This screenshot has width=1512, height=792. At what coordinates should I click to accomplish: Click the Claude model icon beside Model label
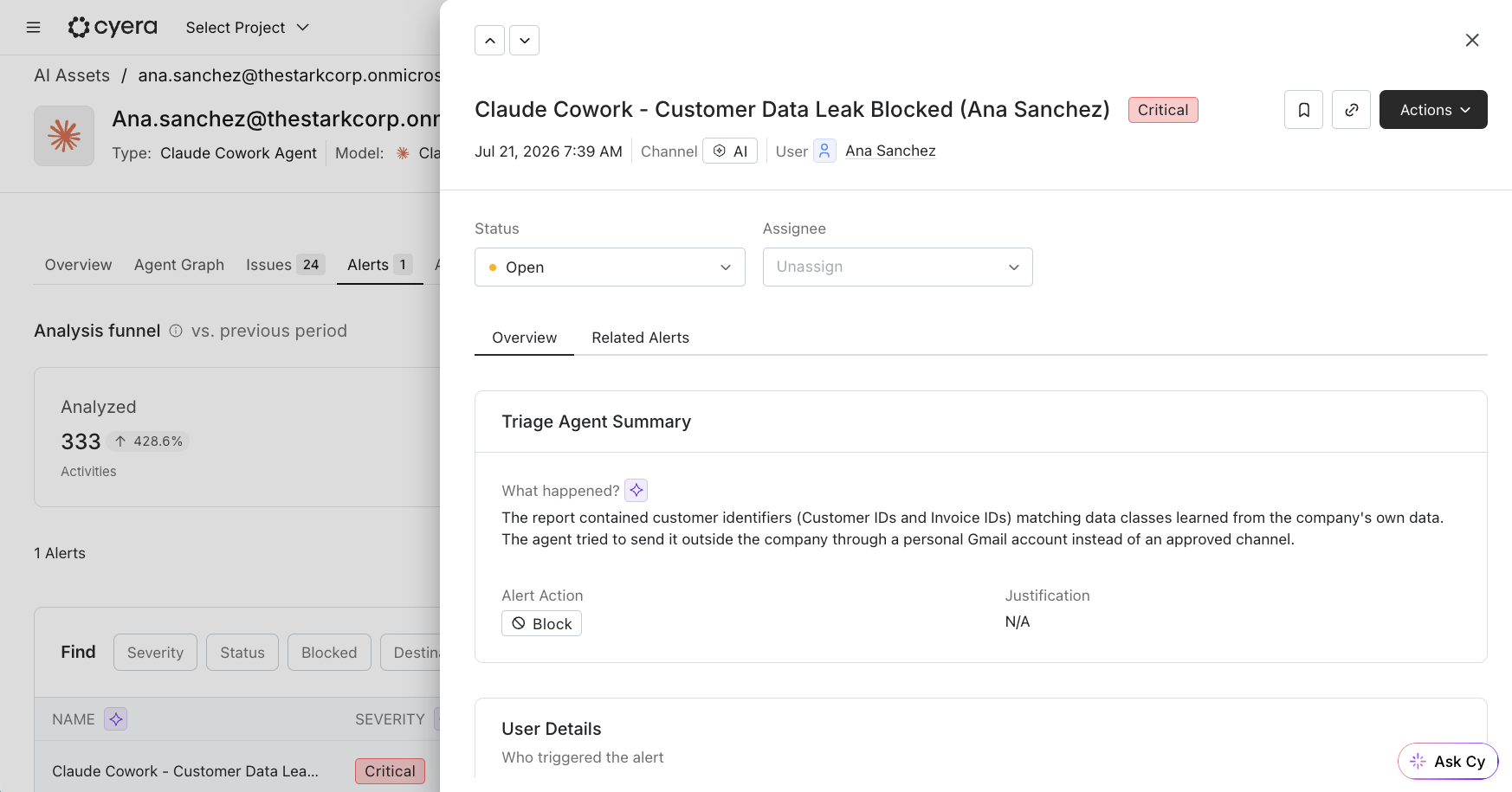[x=403, y=153]
